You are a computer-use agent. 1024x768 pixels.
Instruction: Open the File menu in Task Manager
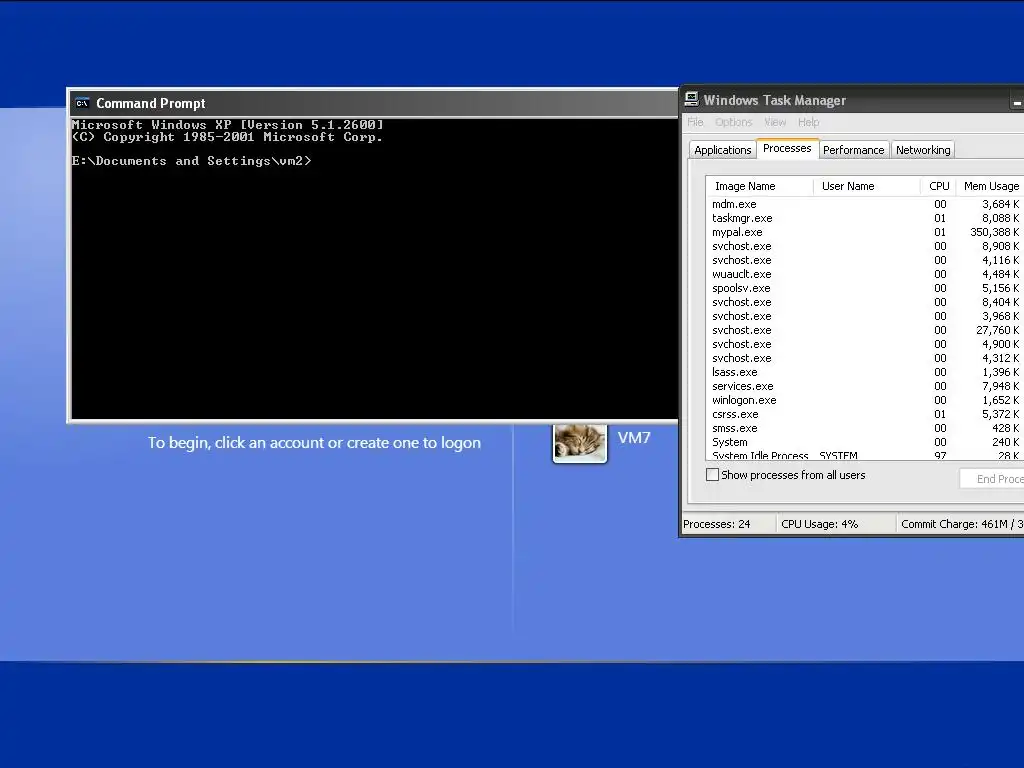(x=695, y=122)
